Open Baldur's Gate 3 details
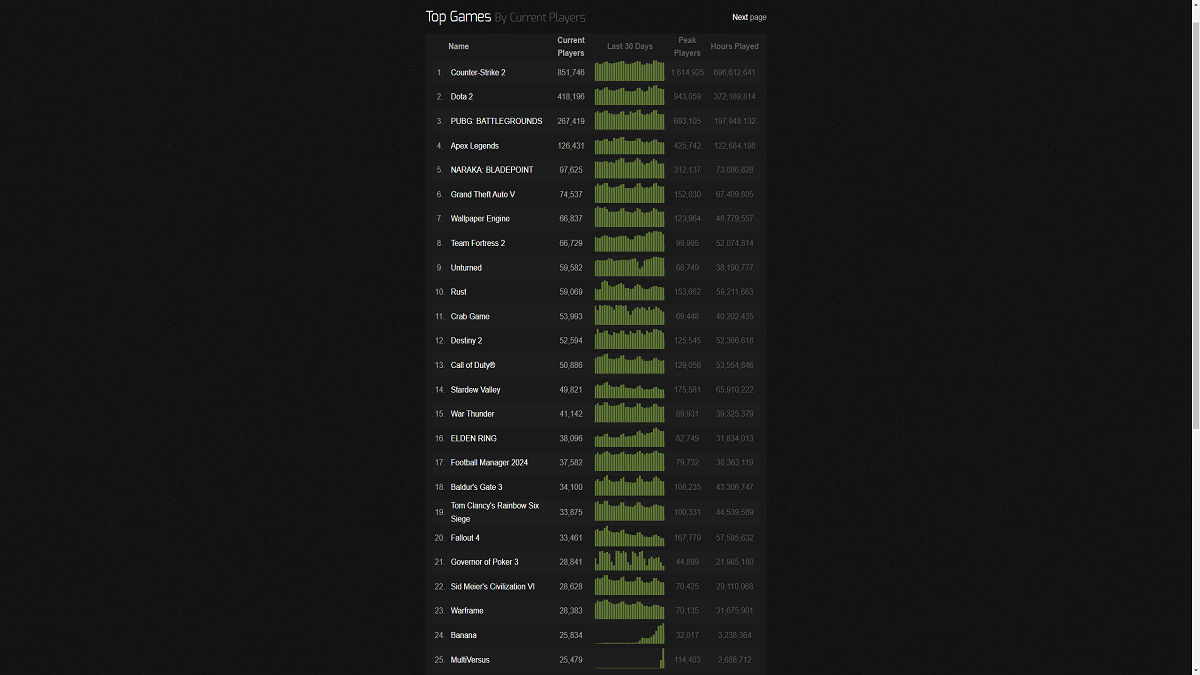The image size is (1200, 675). [x=476, y=487]
